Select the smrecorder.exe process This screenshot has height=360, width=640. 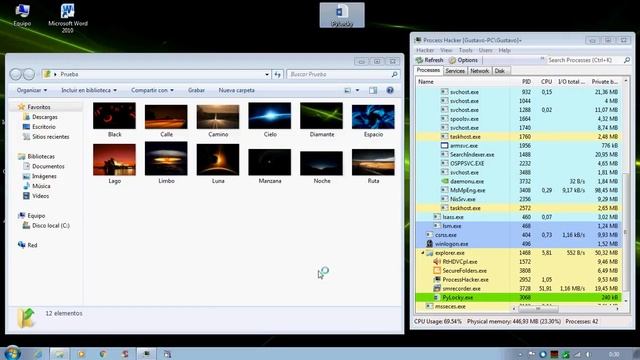click(x=518, y=289)
